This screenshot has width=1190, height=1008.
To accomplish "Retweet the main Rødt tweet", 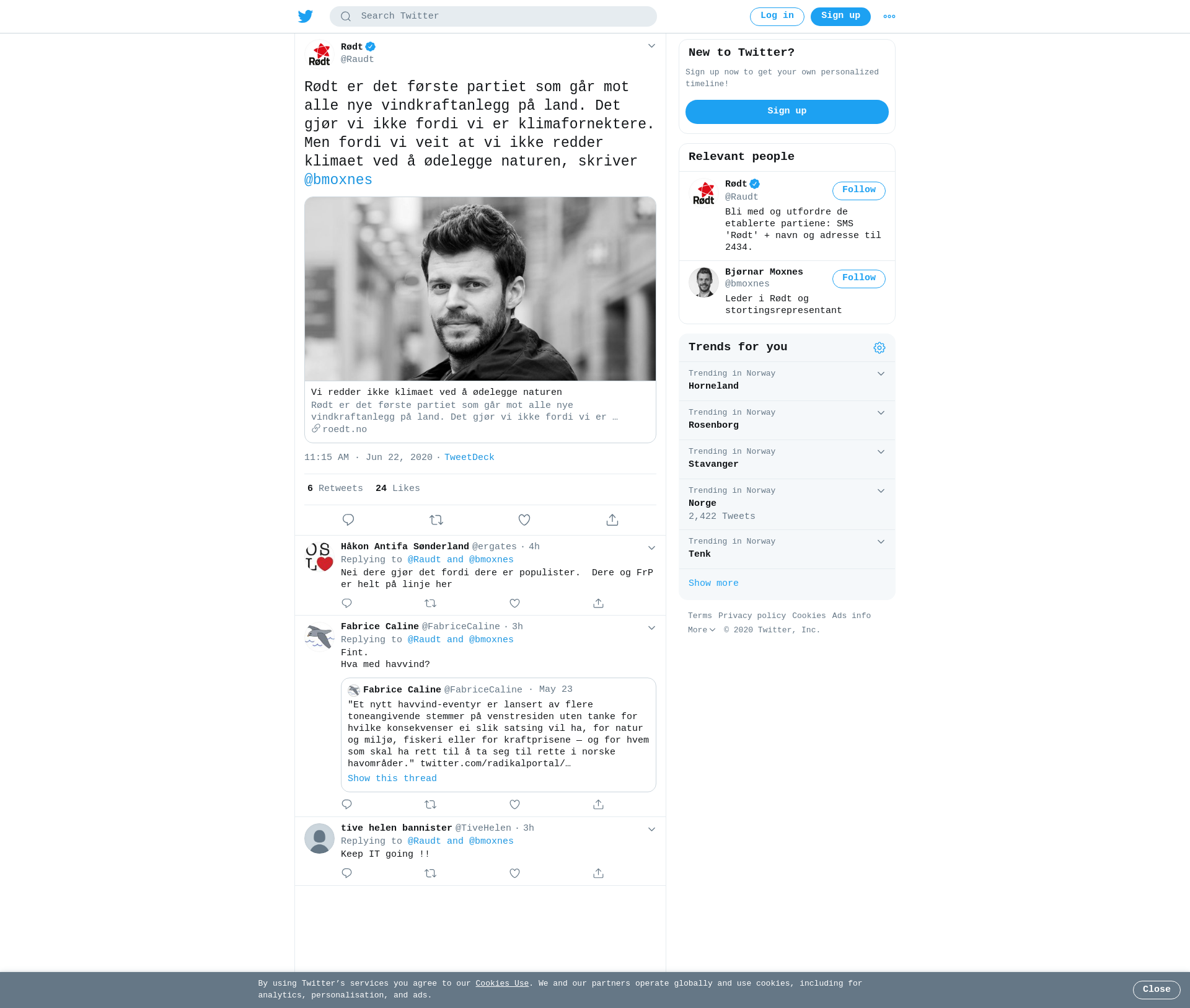I will tap(436, 519).
